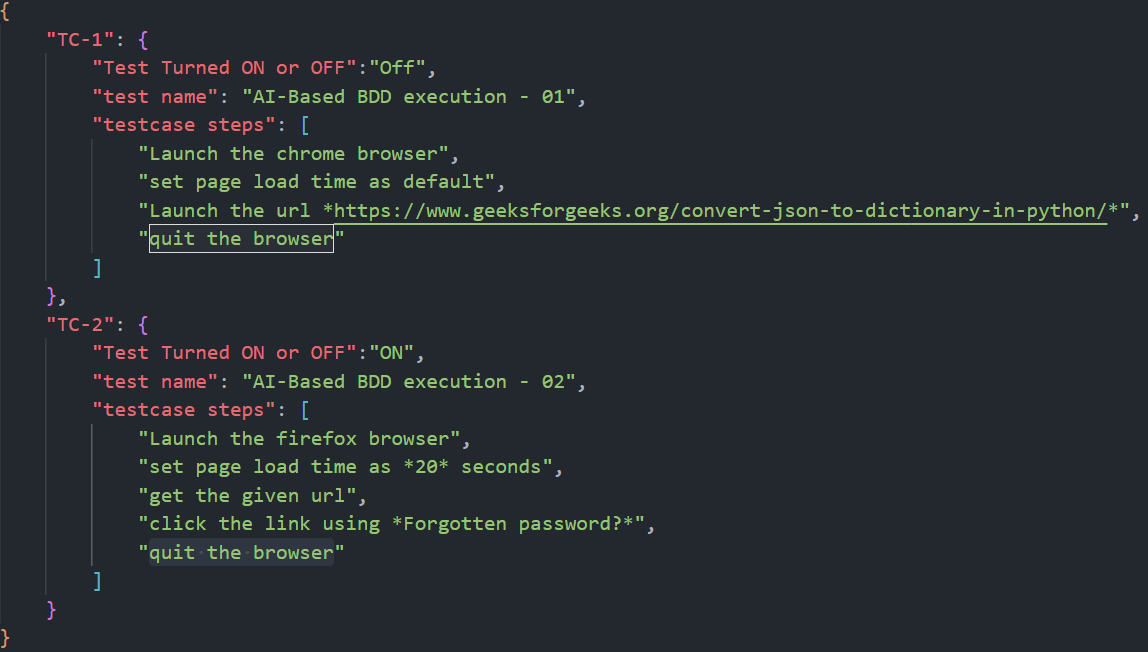Click the opening bracket of TC-2 testcase steps
The width and height of the screenshot is (1148, 652).
[305, 411]
